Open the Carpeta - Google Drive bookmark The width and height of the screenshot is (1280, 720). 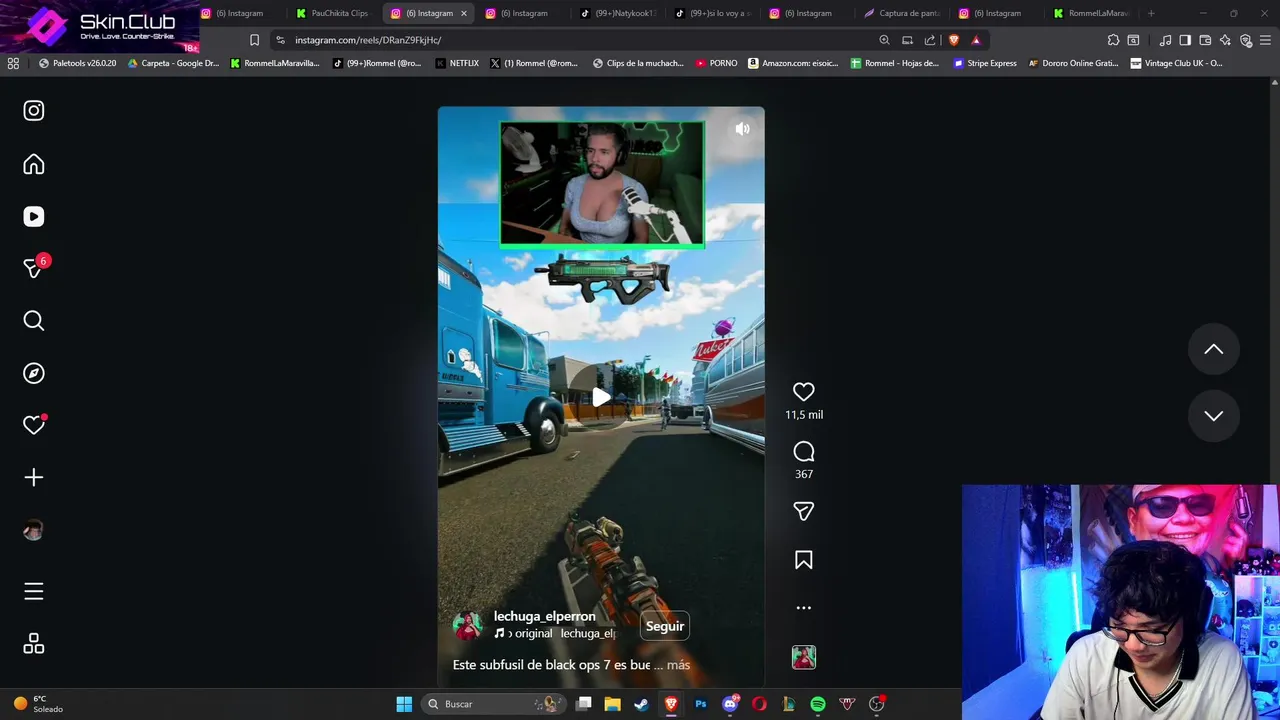173,63
